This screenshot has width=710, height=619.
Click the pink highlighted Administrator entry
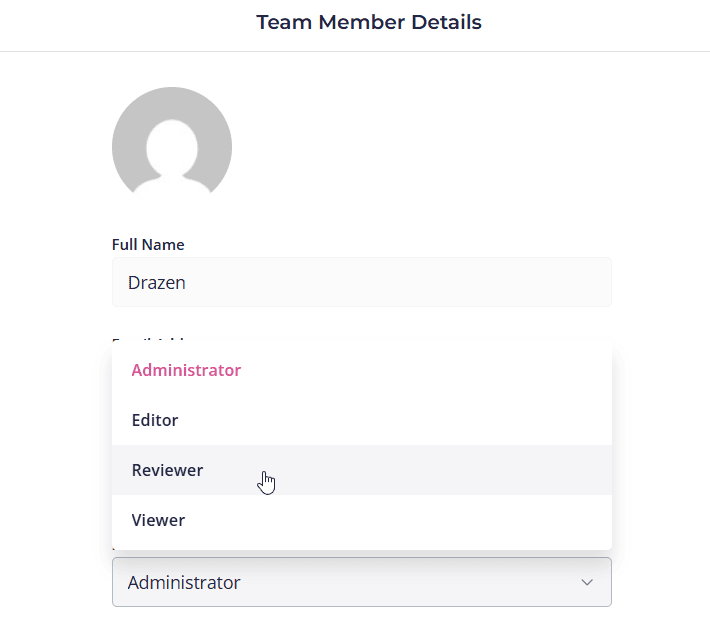pos(186,370)
